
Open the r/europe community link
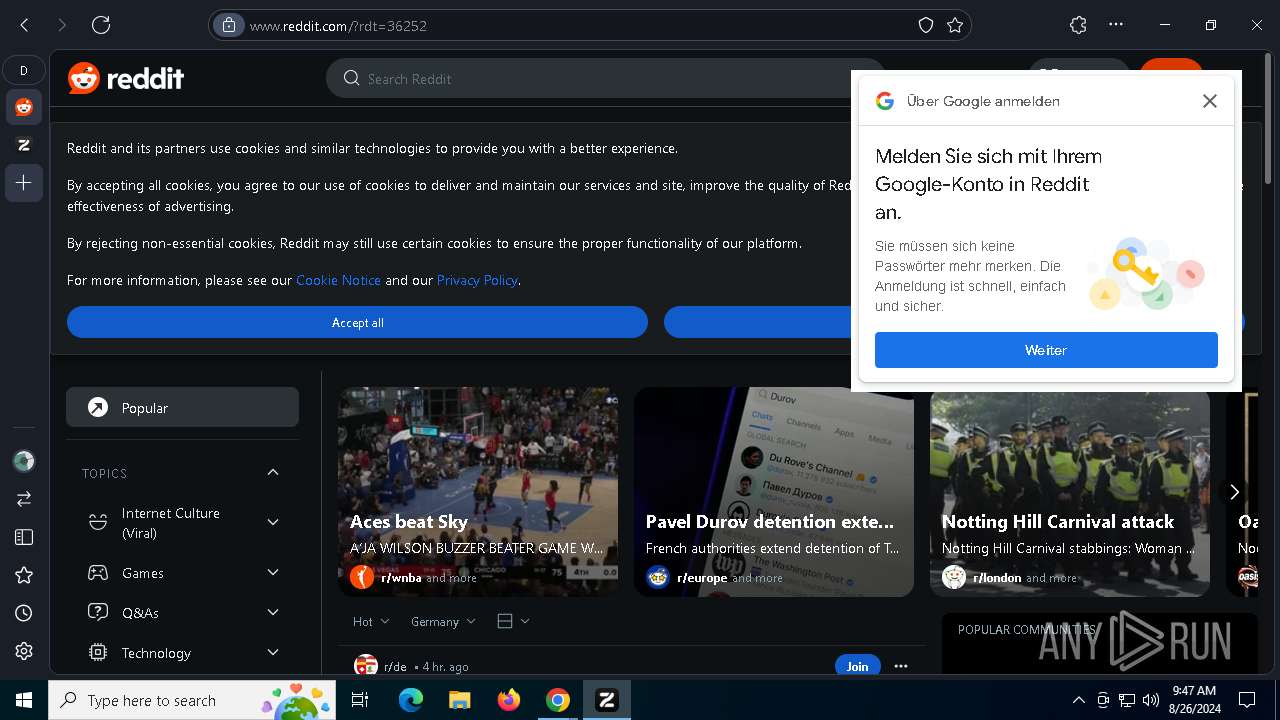click(702, 578)
